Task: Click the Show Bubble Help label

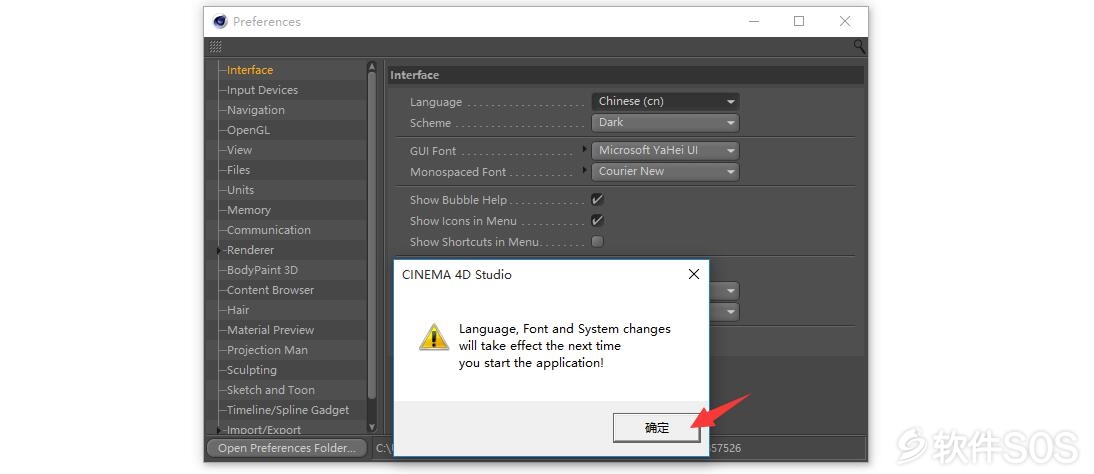Action: pyautogui.click(x=458, y=200)
